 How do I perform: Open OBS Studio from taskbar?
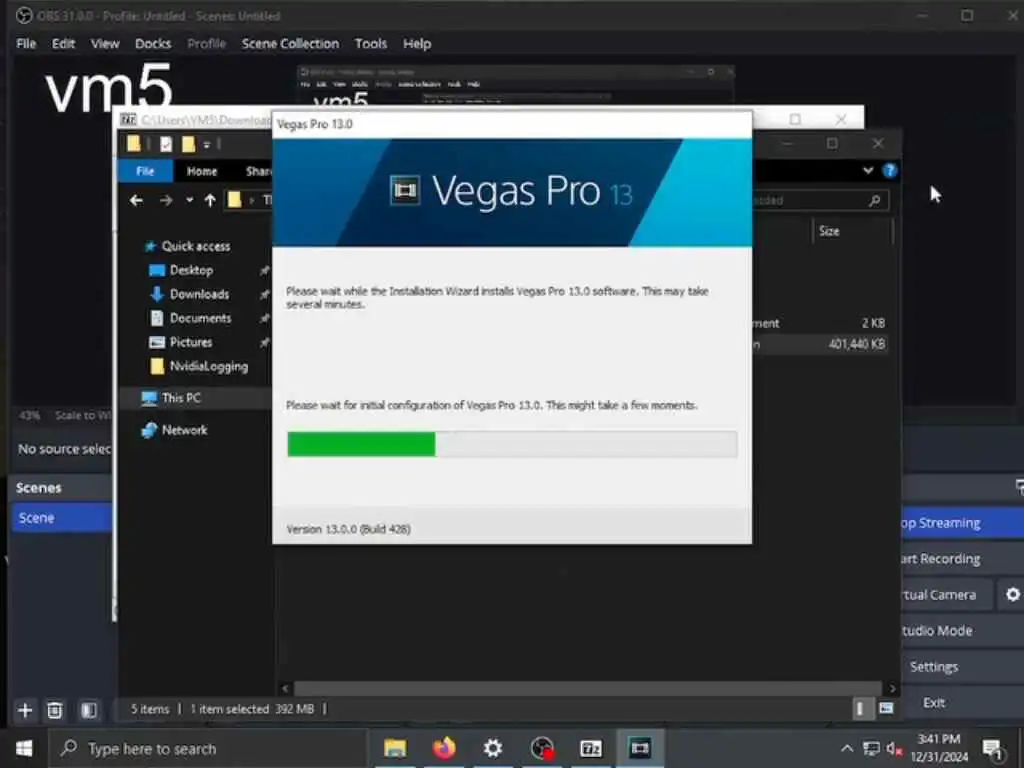click(542, 748)
